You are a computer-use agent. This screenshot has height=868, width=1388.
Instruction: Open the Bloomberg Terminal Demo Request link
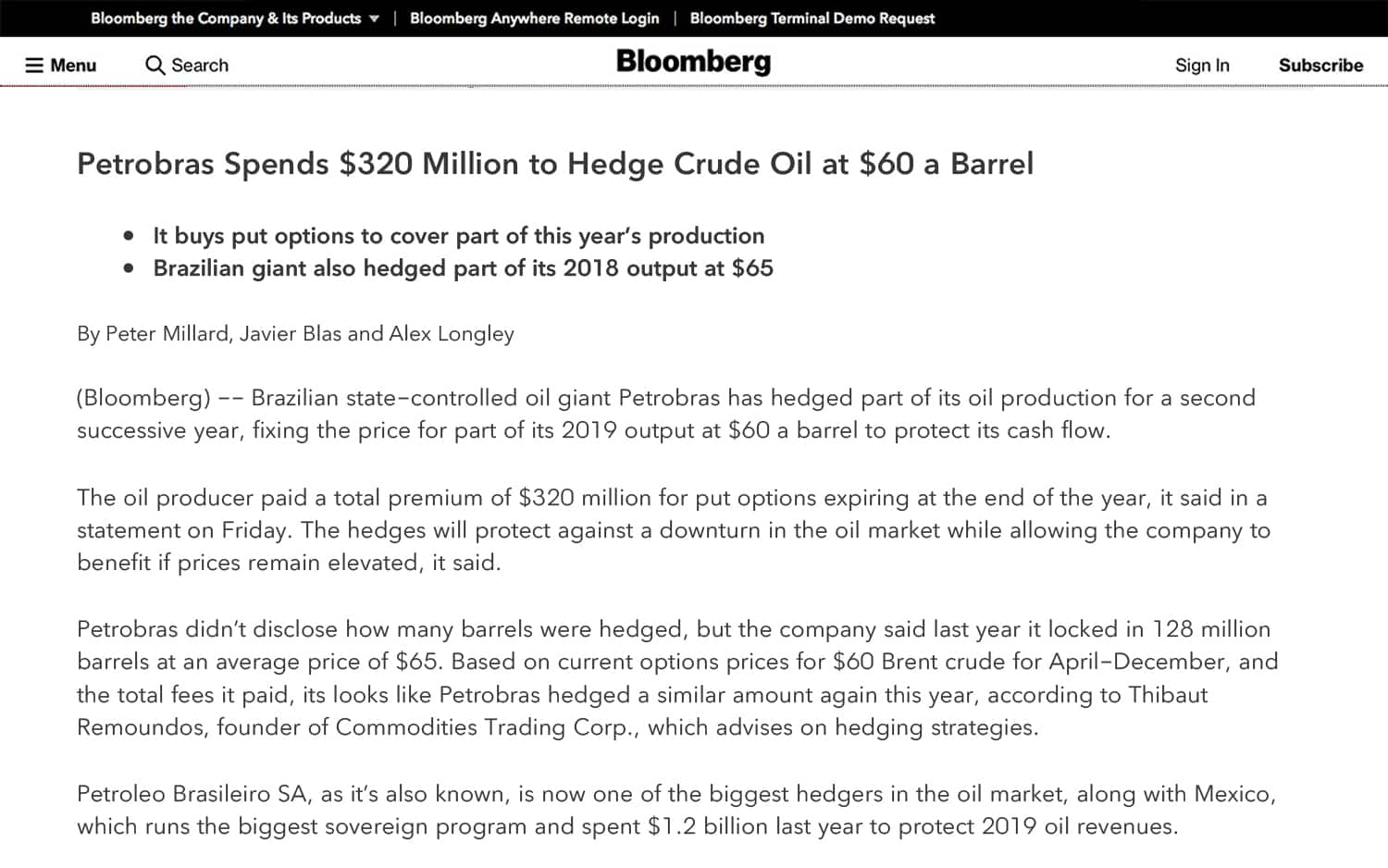[x=812, y=19]
